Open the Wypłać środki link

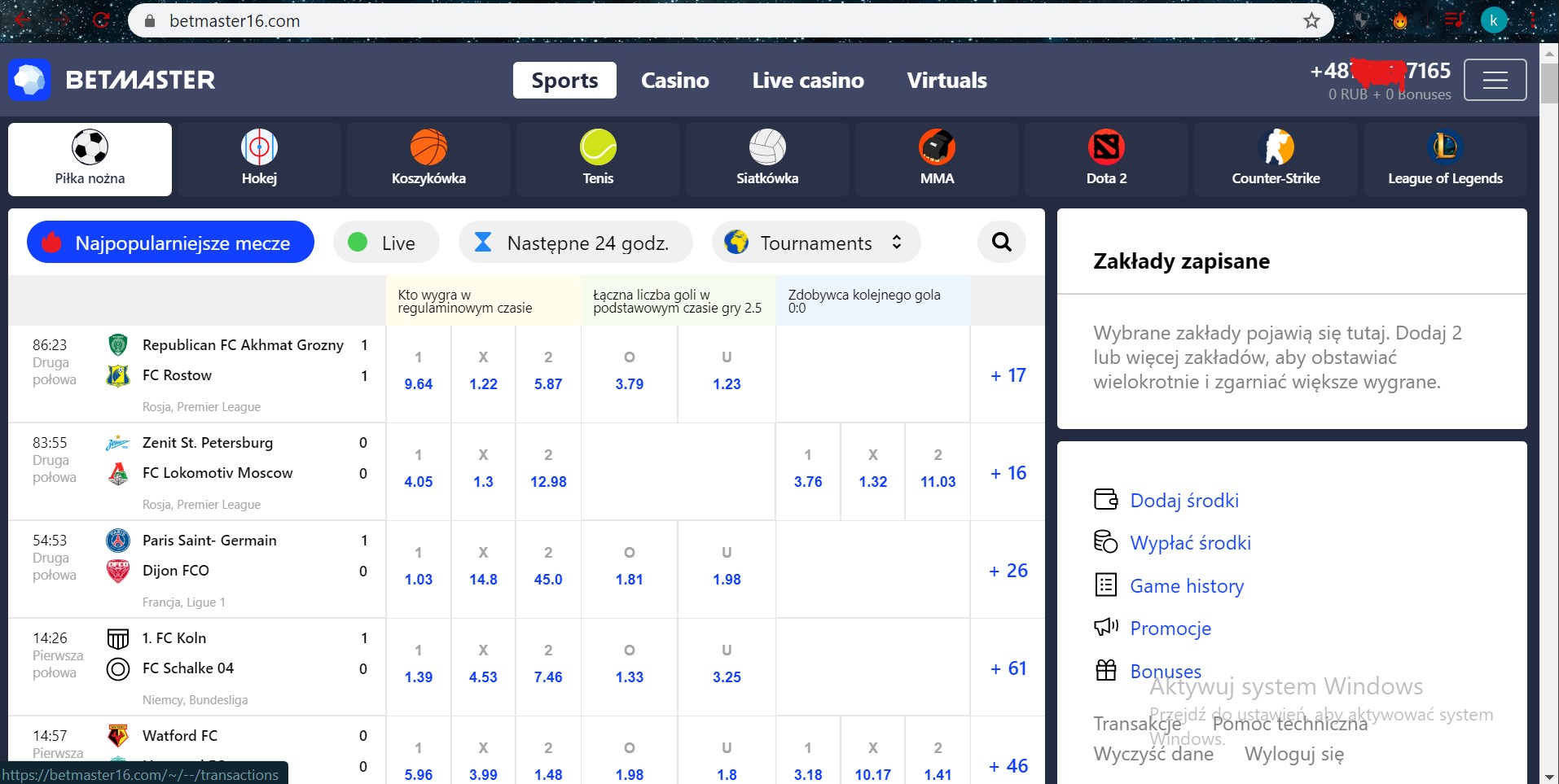[x=1191, y=542]
